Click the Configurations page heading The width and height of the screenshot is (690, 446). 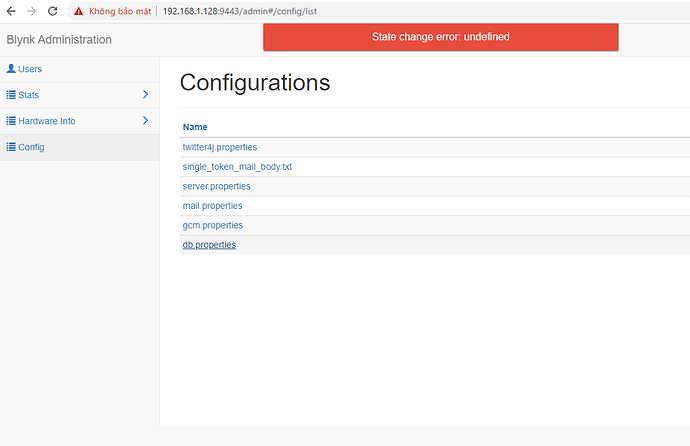(x=255, y=82)
